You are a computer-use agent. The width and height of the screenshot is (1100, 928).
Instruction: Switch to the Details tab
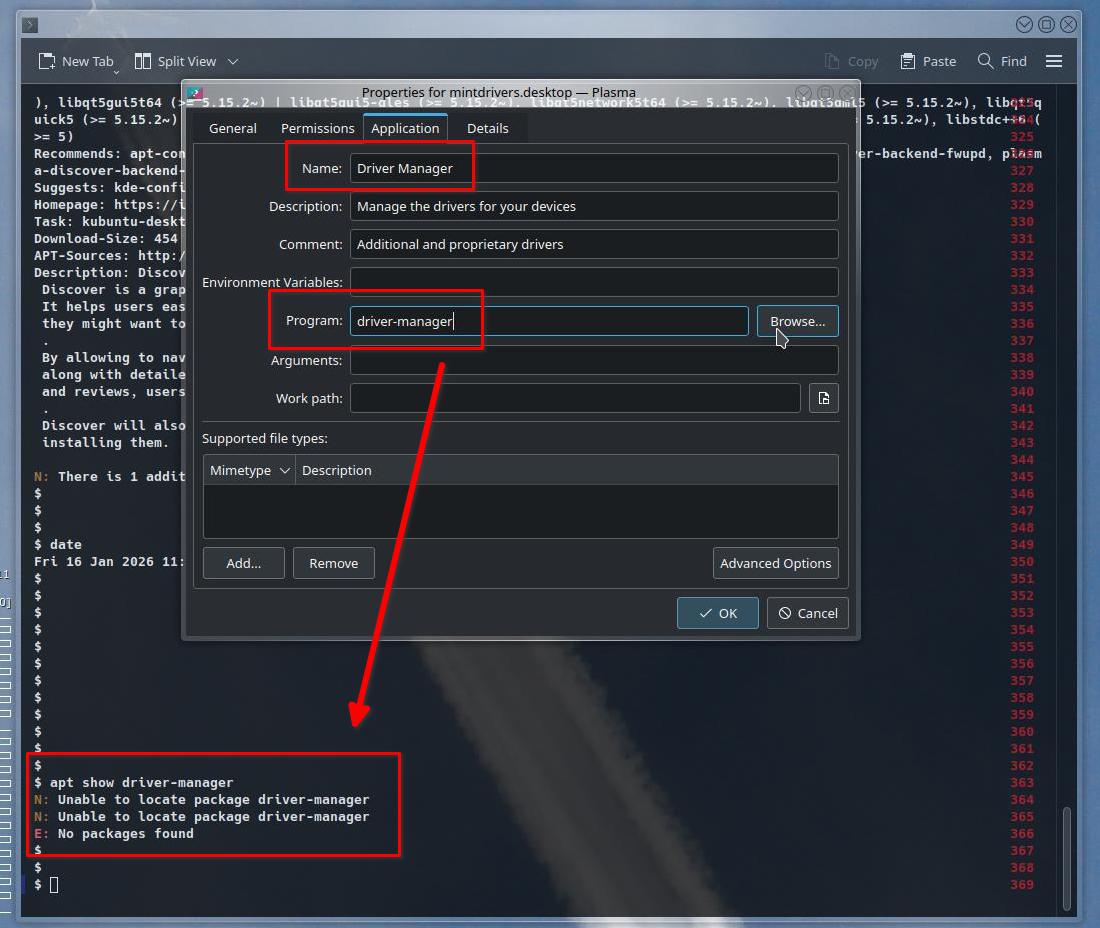pyautogui.click(x=487, y=128)
